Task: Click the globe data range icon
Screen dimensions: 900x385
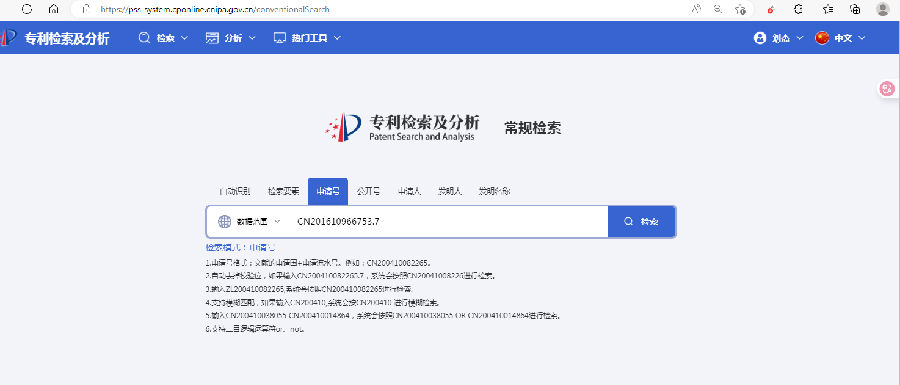Action: (224, 221)
